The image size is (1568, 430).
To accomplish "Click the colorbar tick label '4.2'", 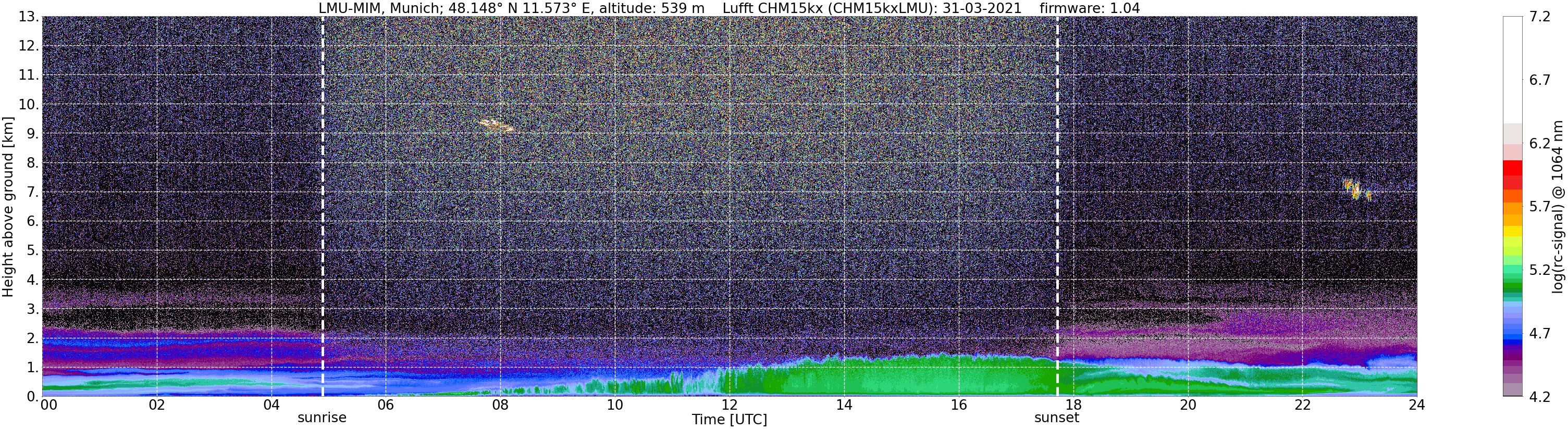I will pos(1540,397).
